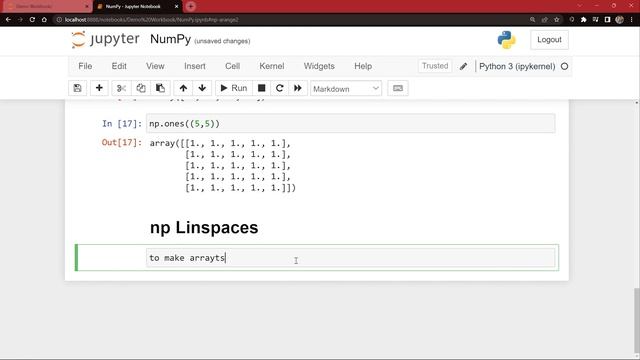This screenshot has width=640, height=360.
Task: Share this page icon in address bar
Action: pos(544,20)
